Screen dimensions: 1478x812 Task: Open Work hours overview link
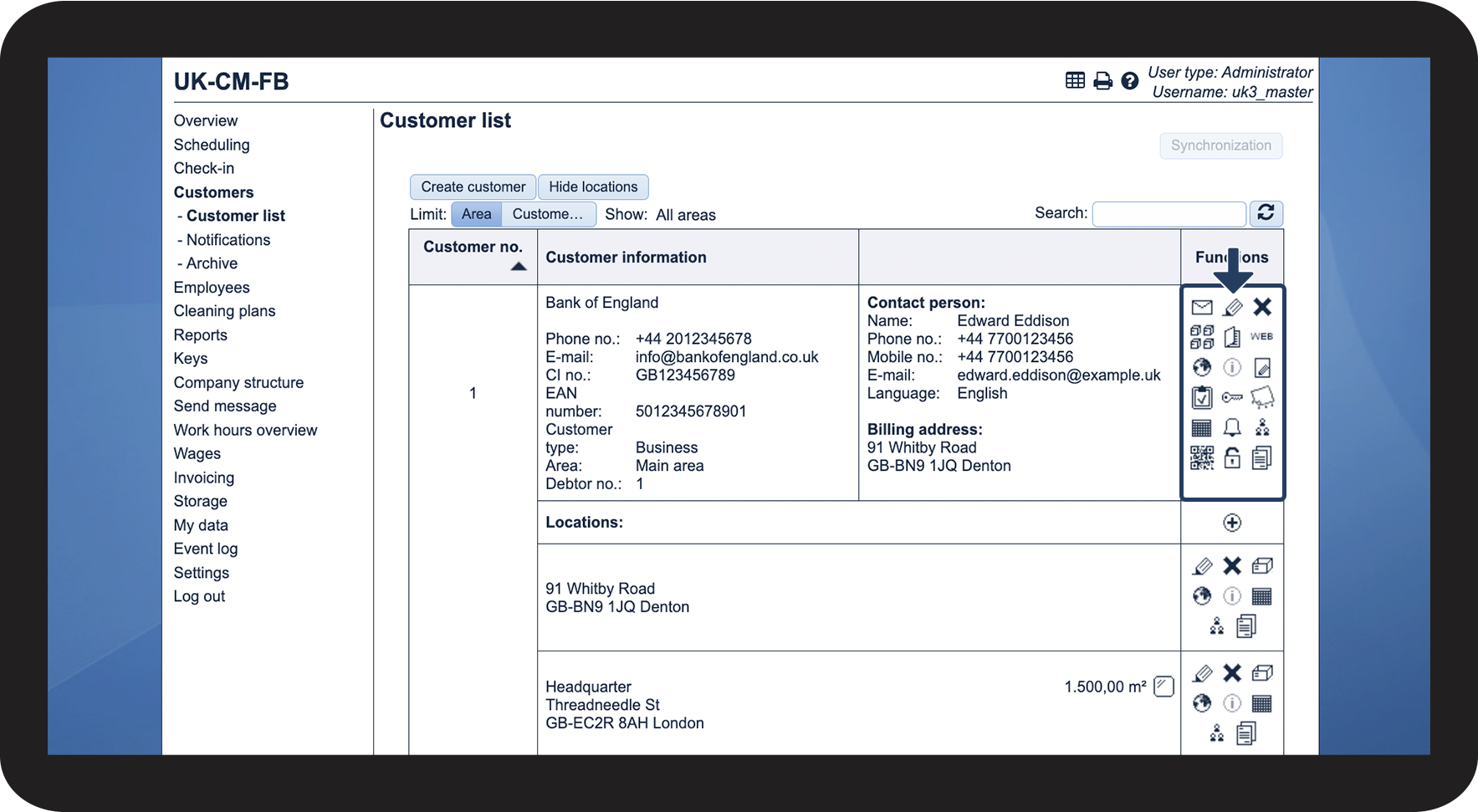246,431
